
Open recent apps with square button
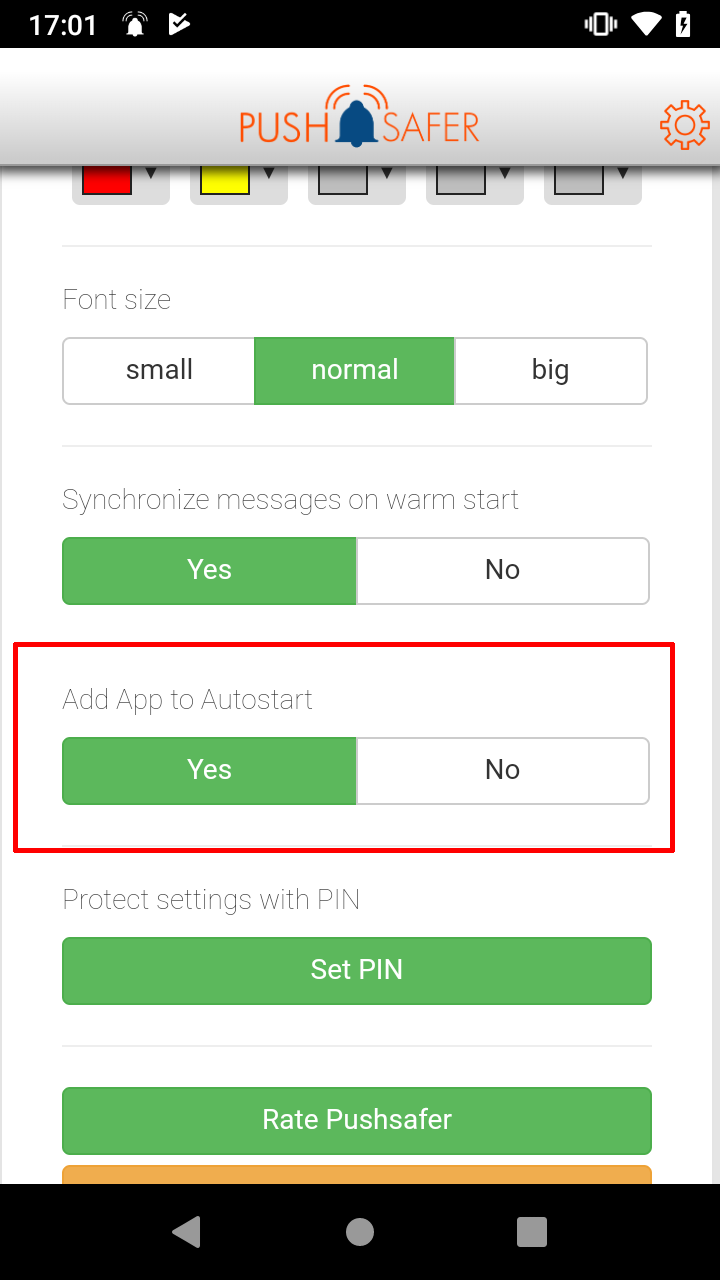coord(532,1231)
